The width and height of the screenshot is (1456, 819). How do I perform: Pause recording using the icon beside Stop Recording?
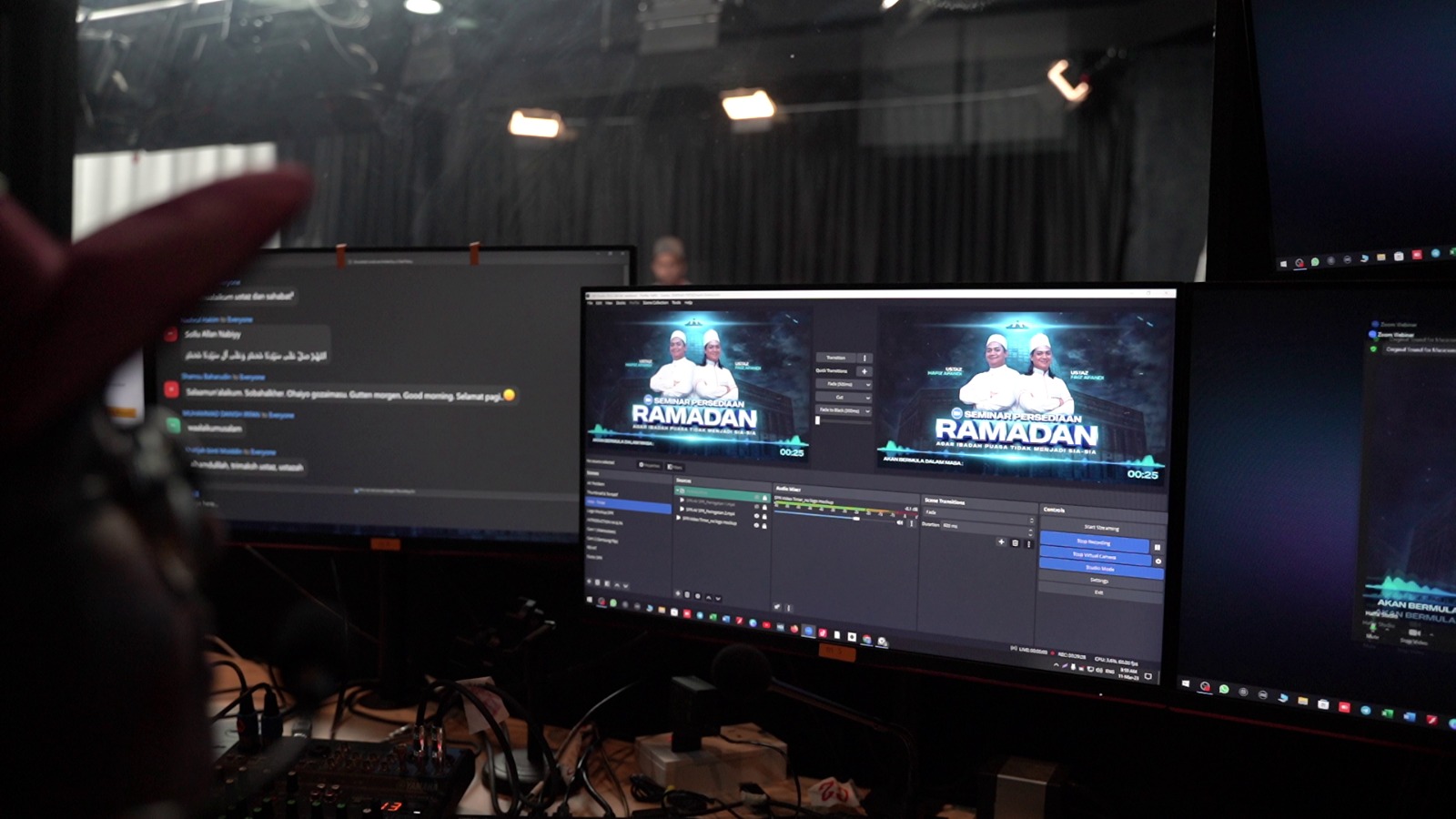pyautogui.click(x=1157, y=547)
